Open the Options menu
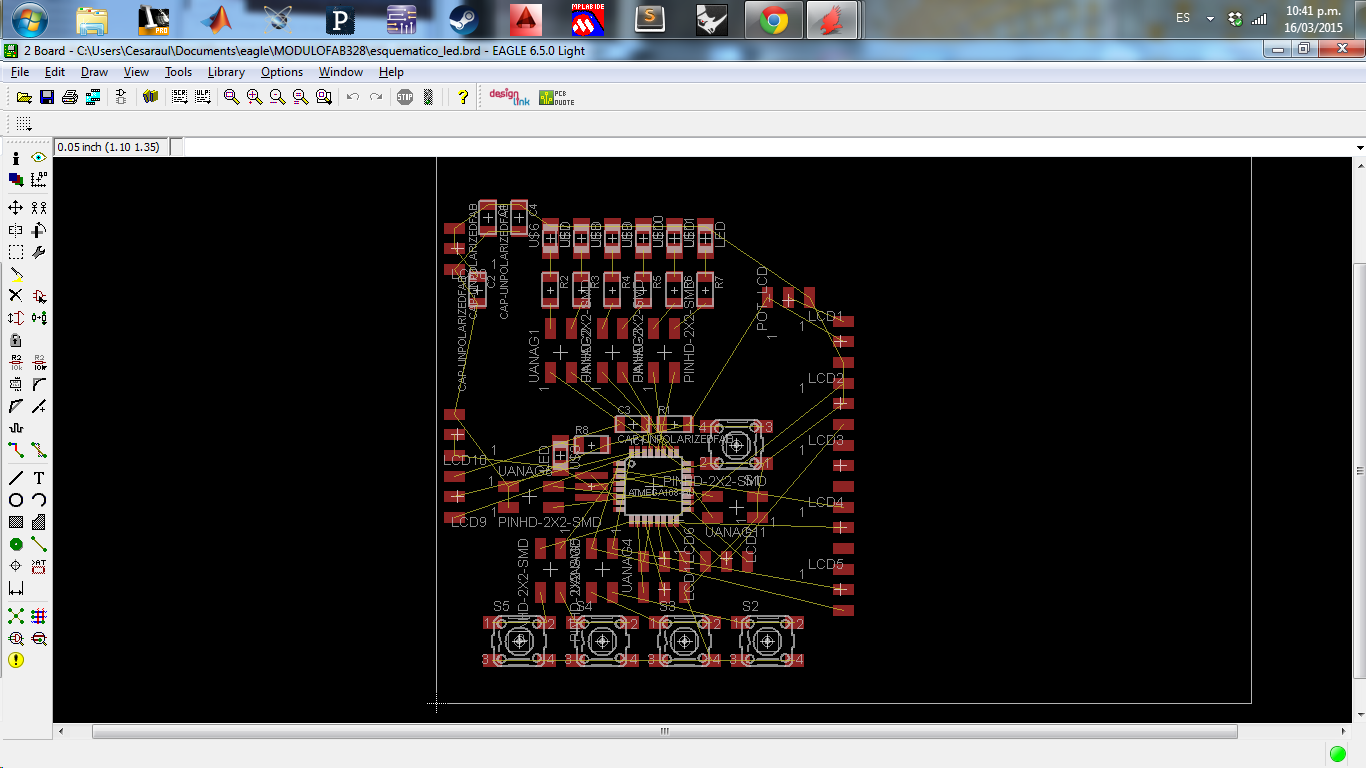Screen dimensions: 1366x768 [282, 72]
